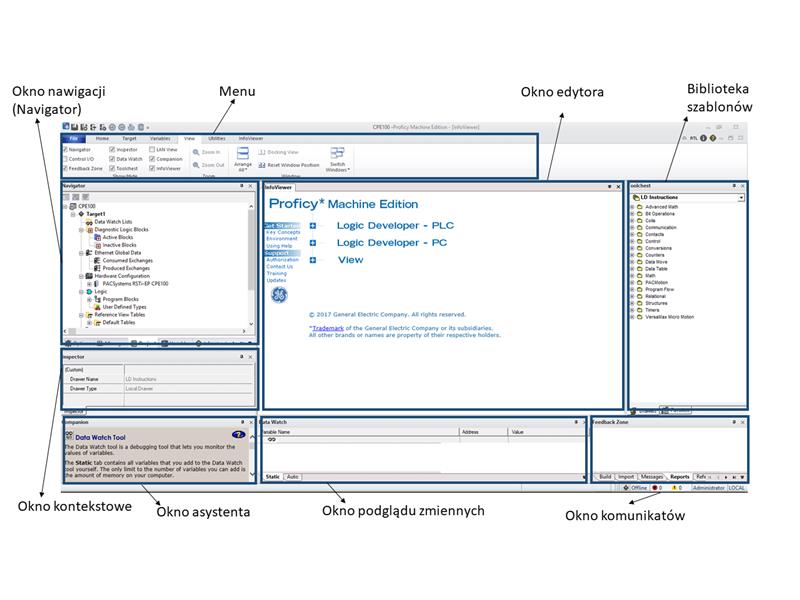Click the Reset Window Position icon
800x600 pixels.
262,165
